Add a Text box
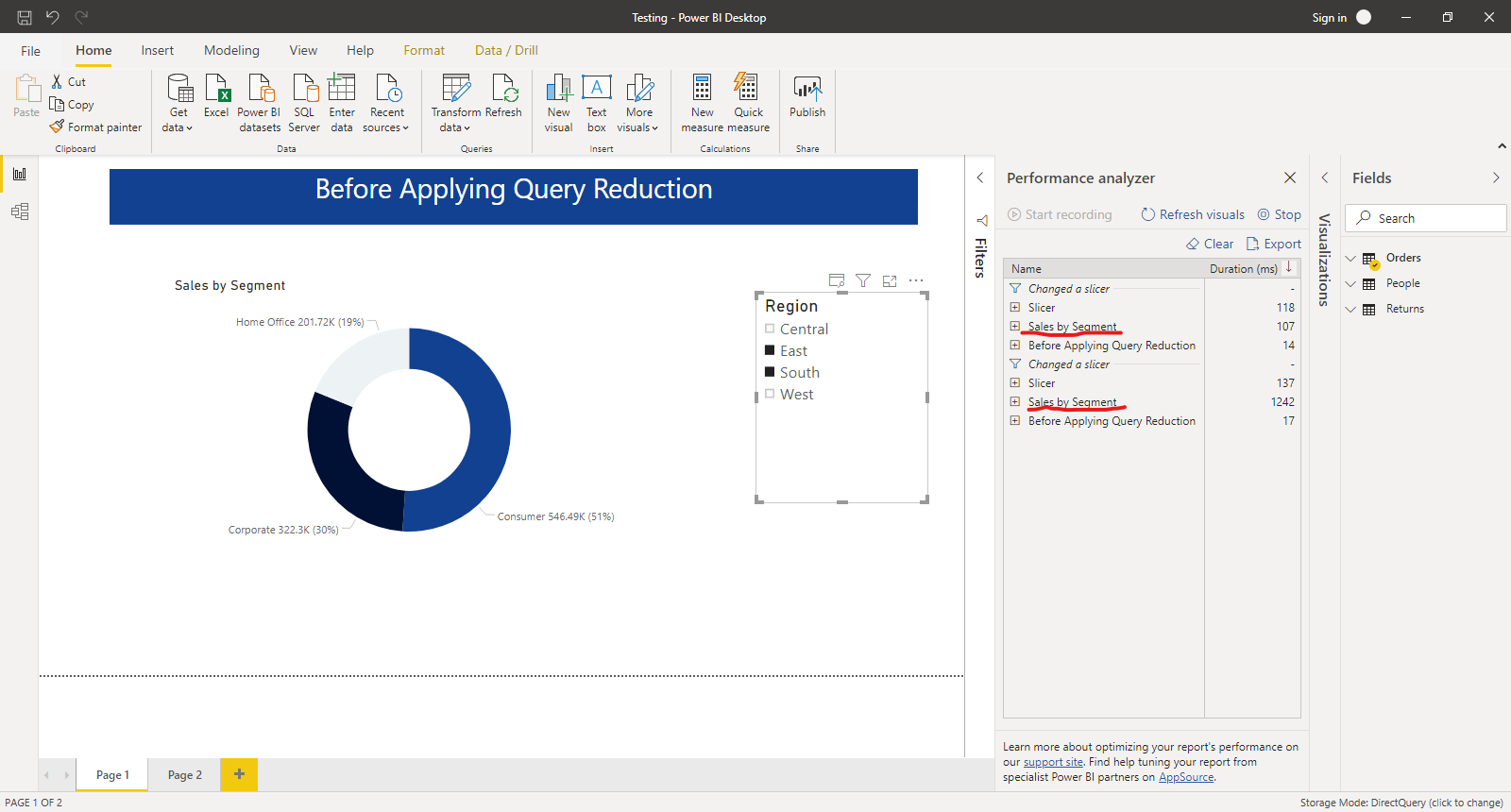 (597, 104)
